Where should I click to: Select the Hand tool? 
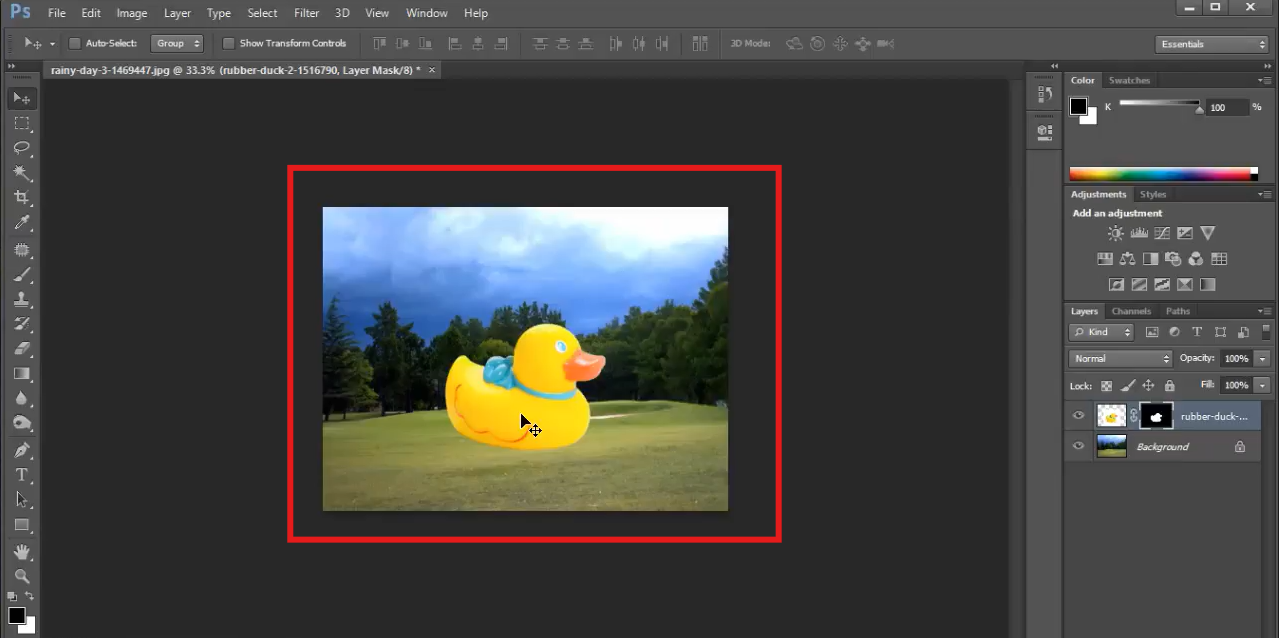click(x=21, y=552)
